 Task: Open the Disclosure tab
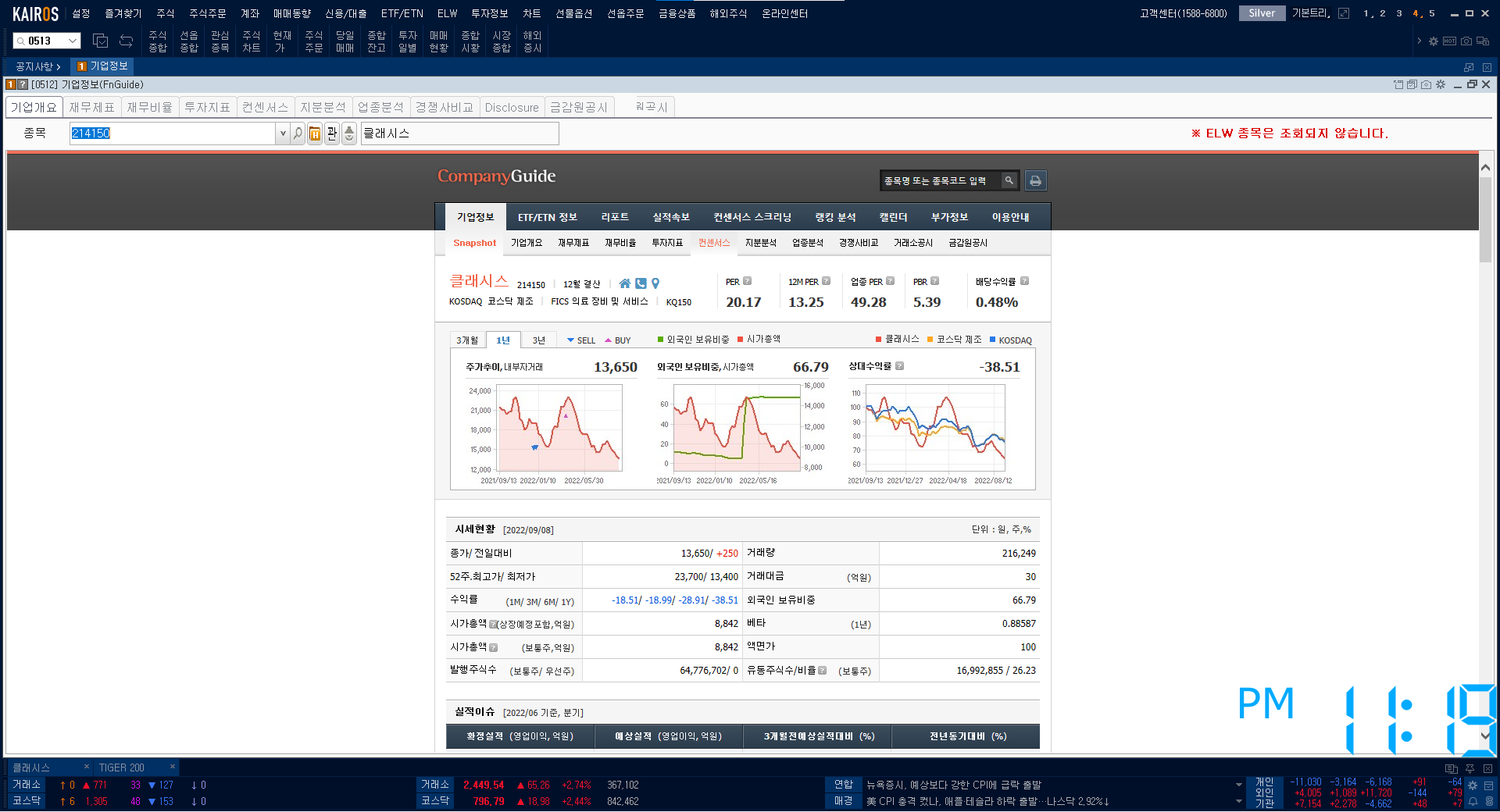click(x=512, y=107)
